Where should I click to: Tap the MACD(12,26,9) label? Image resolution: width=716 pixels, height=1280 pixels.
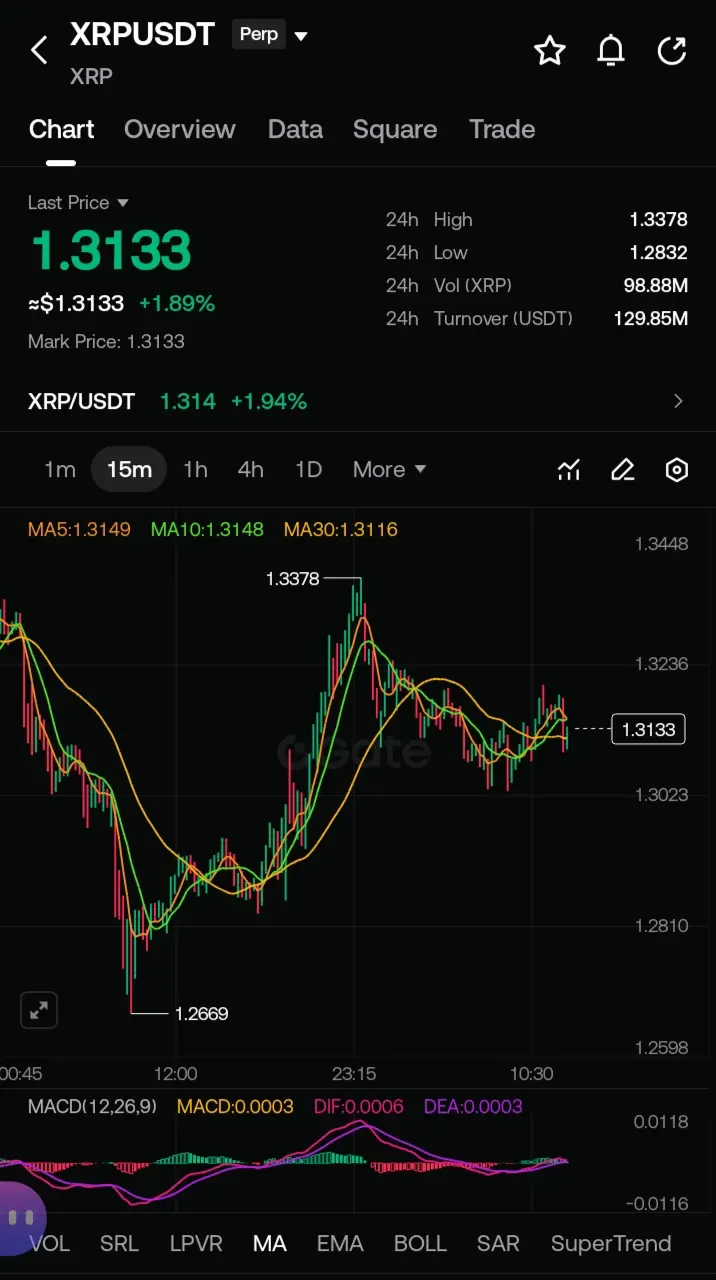click(92, 1107)
